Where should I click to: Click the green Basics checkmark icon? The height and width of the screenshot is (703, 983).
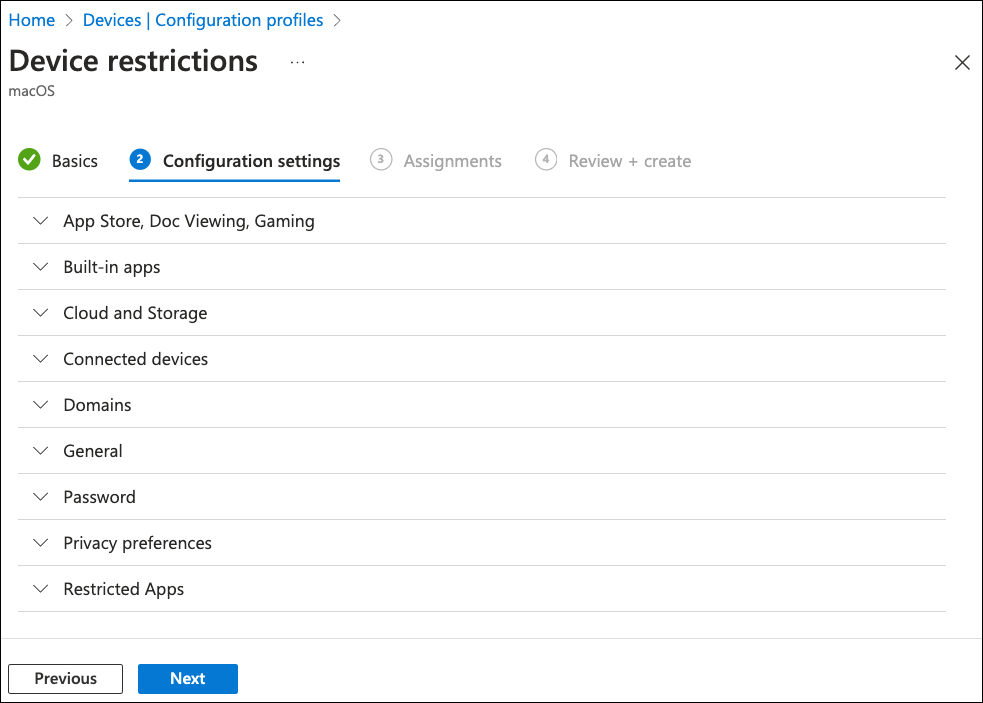pos(29,160)
